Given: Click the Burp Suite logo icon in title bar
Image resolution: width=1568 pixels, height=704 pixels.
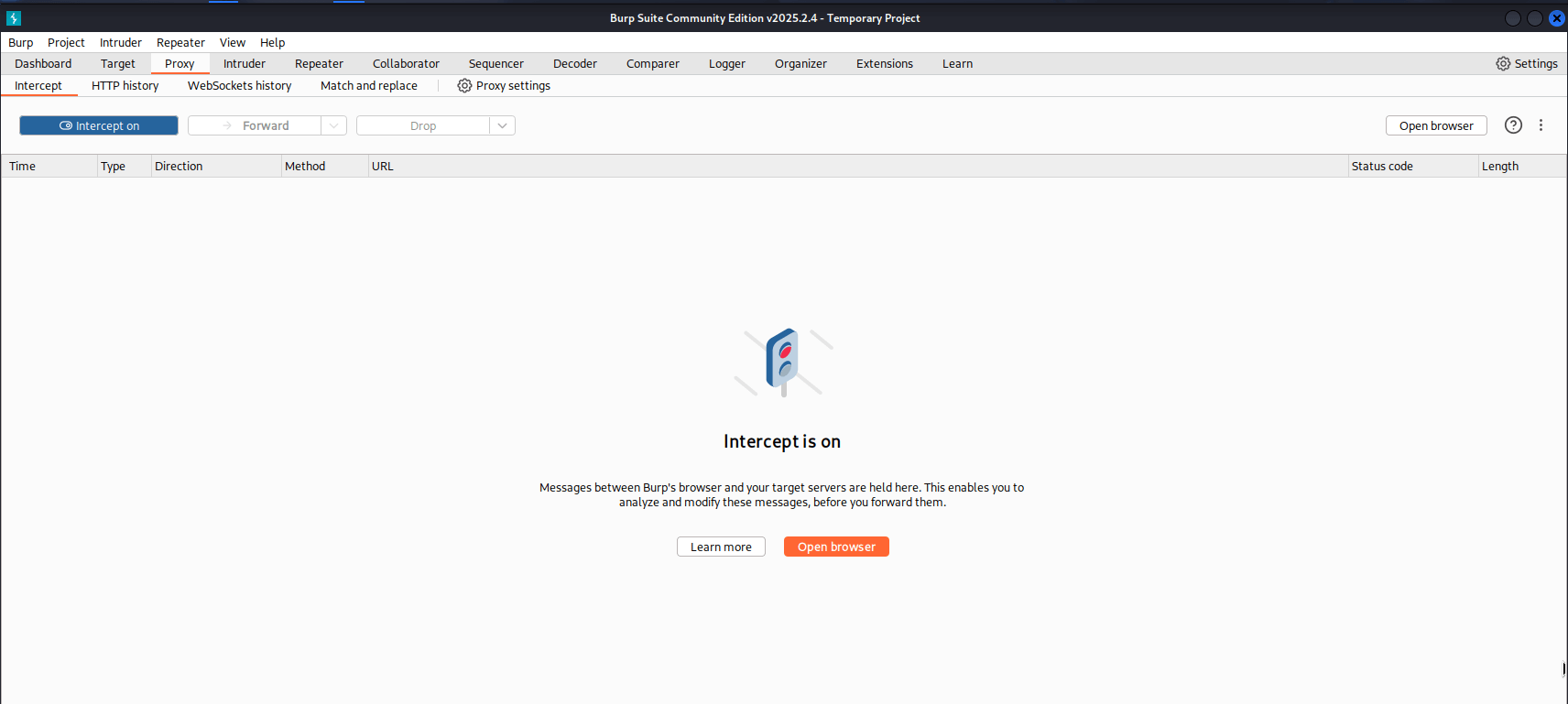Looking at the screenshot, I should pos(14,18).
